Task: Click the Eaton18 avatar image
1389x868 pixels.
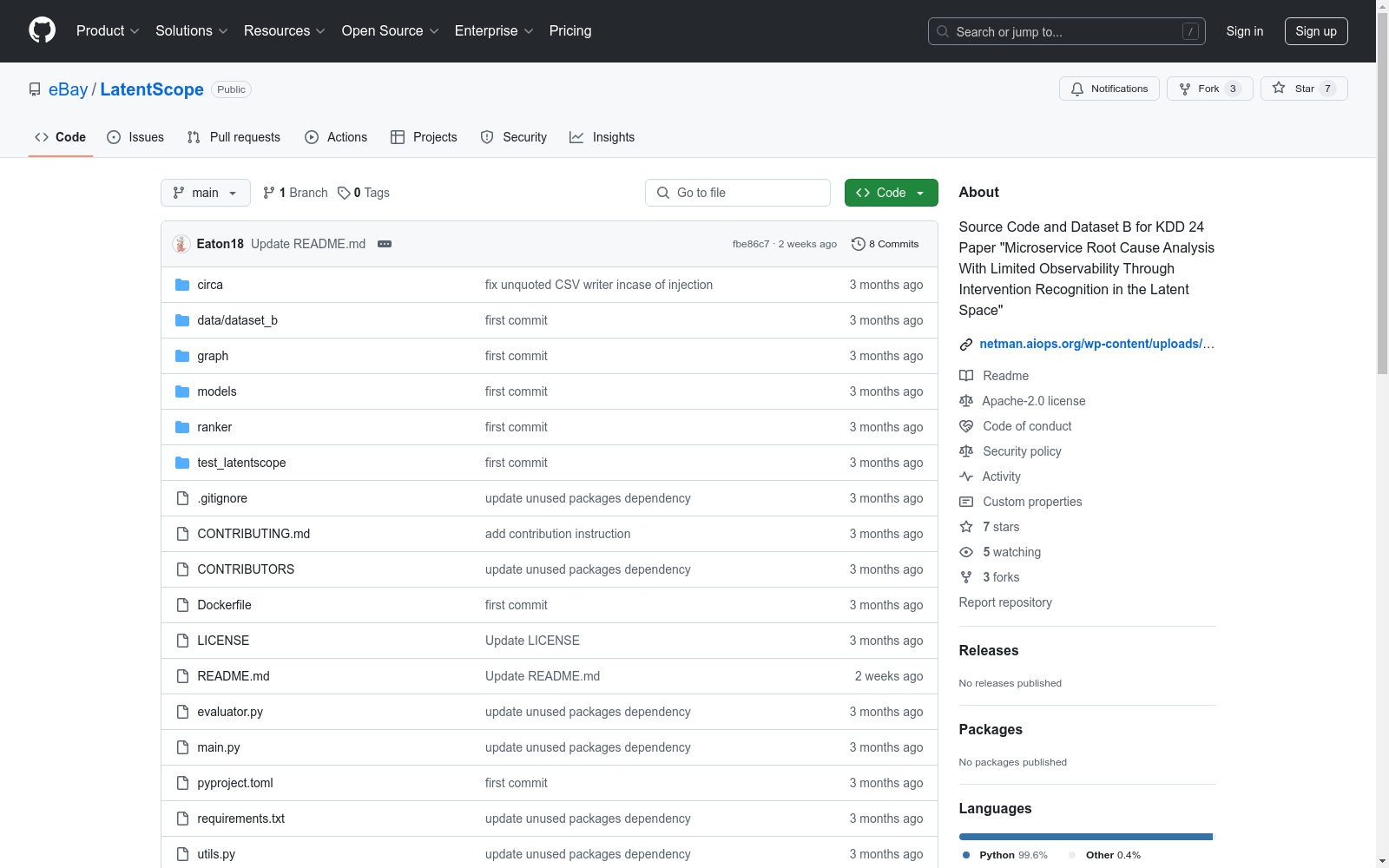Action: 181,244
